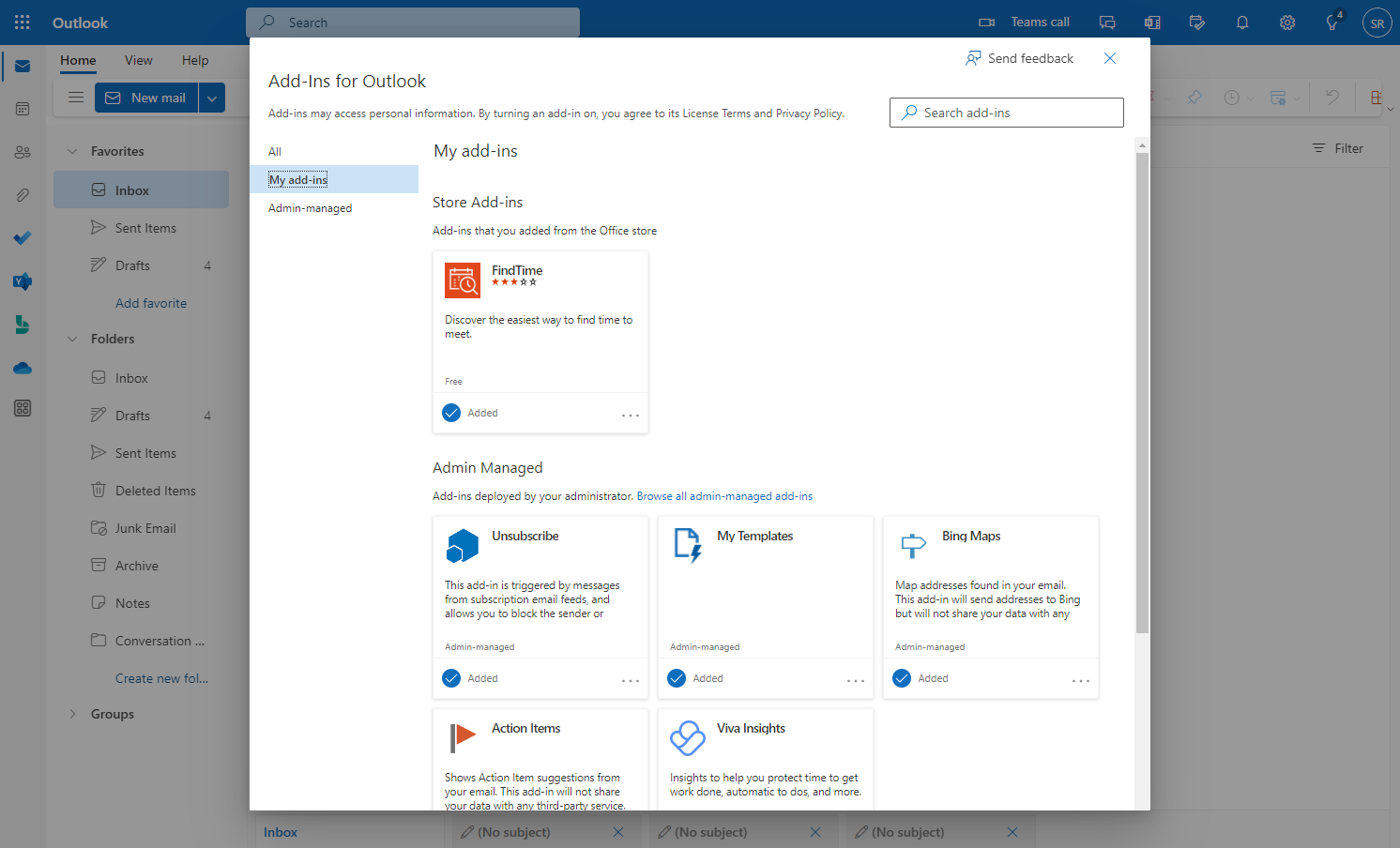Open People from the left rail
Screen dimensions: 1400x848
[x=23, y=152]
